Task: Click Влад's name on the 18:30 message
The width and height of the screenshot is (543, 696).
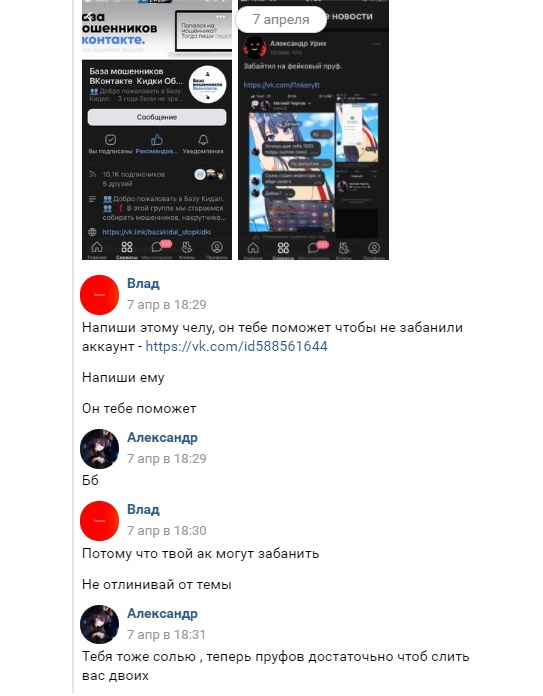Action: pos(143,509)
